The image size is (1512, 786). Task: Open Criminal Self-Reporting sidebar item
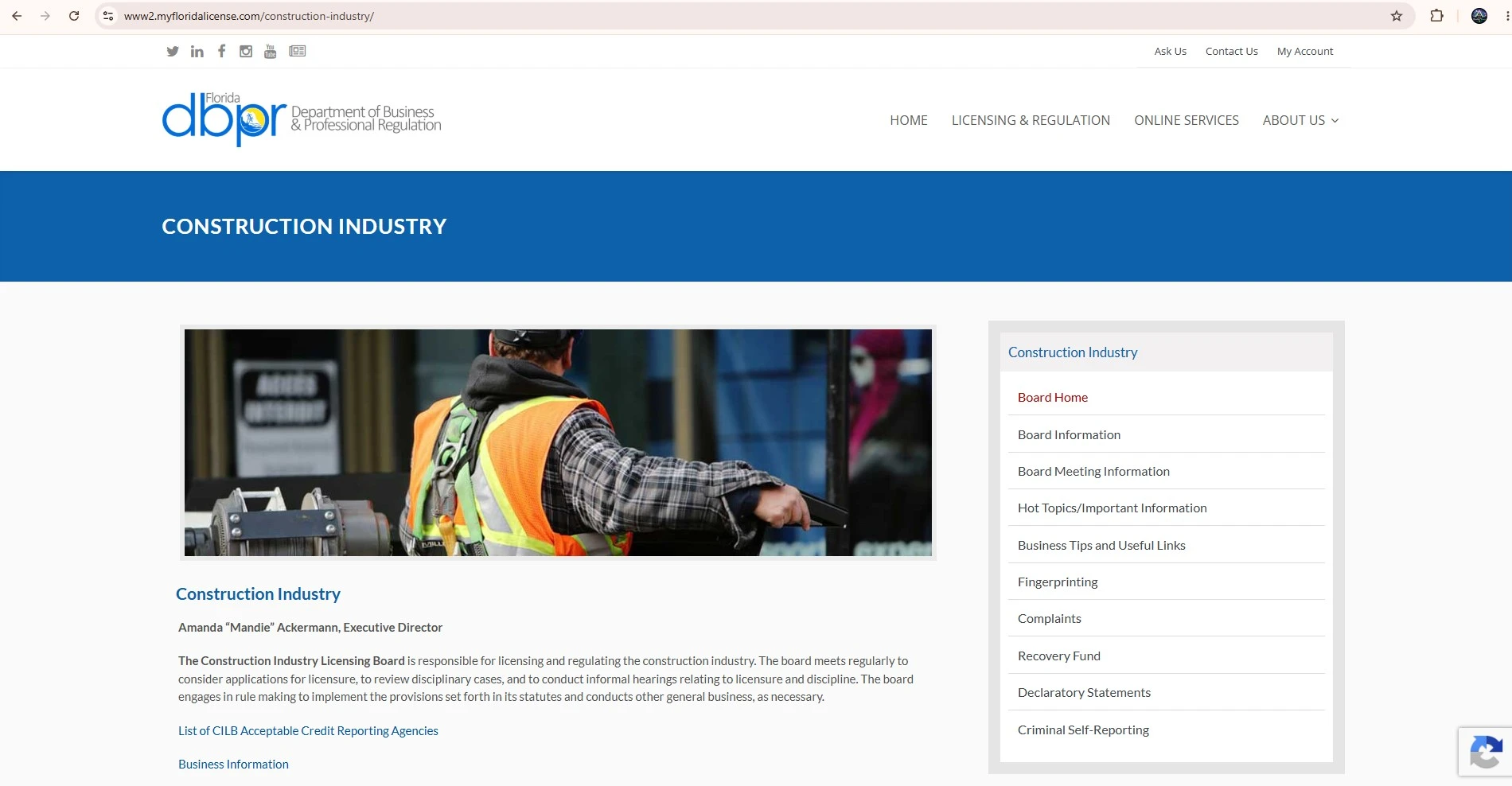coord(1083,730)
